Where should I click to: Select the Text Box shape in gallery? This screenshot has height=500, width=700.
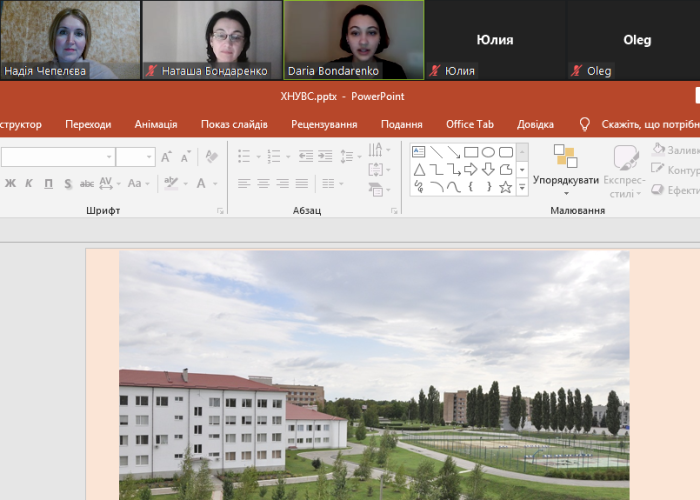point(420,152)
